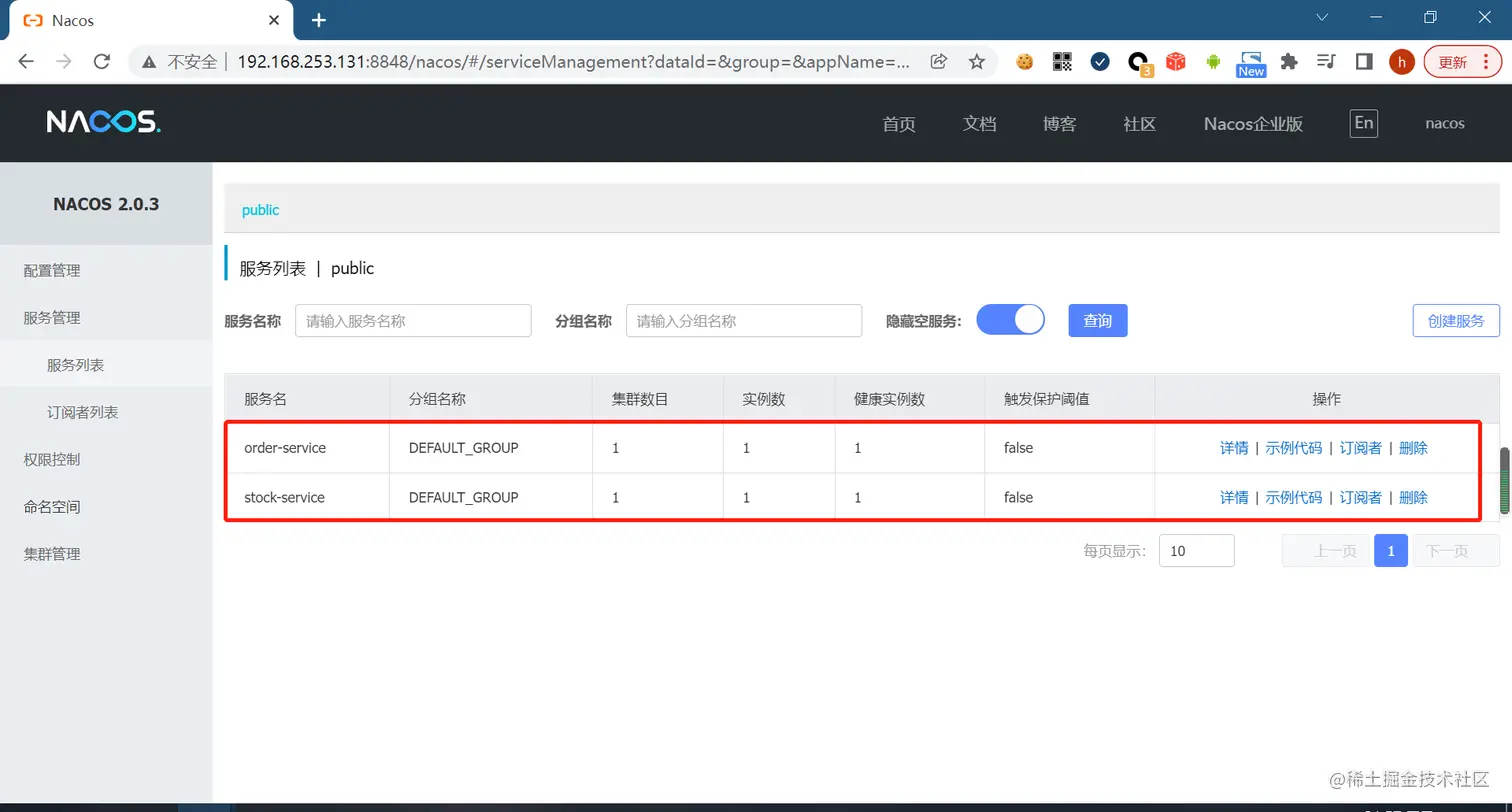Bookmark this page with the star icon

[977, 62]
